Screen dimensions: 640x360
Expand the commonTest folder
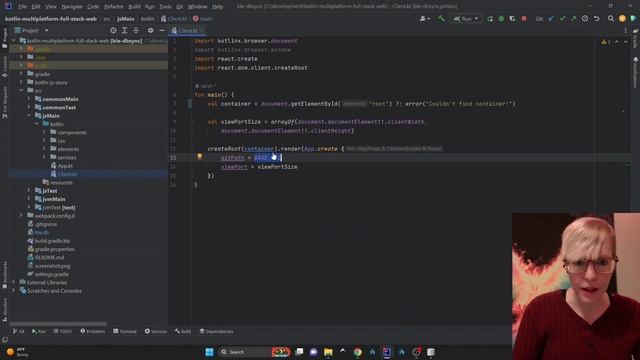(29, 107)
